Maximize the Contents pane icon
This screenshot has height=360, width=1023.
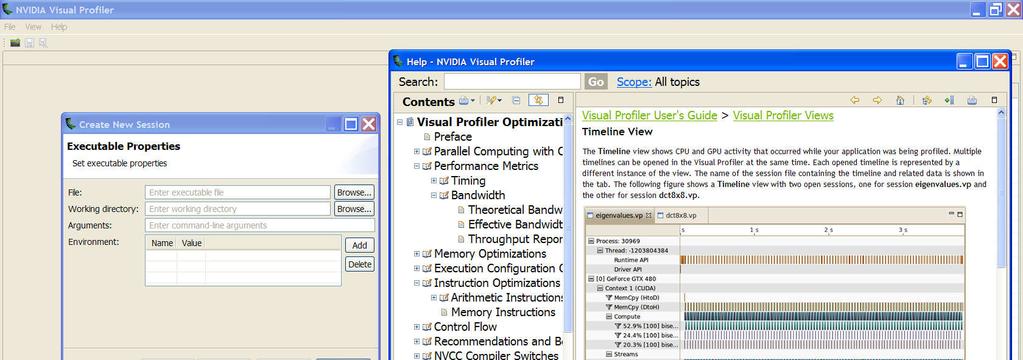coord(560,100)
